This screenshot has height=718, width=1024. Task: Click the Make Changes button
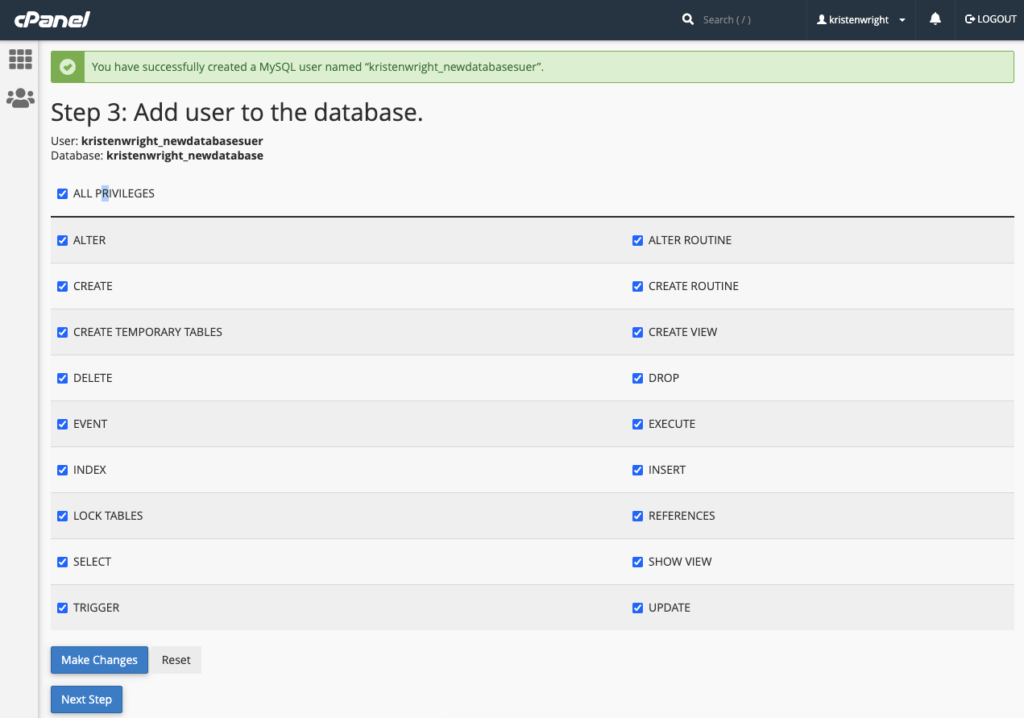point(99,660)
